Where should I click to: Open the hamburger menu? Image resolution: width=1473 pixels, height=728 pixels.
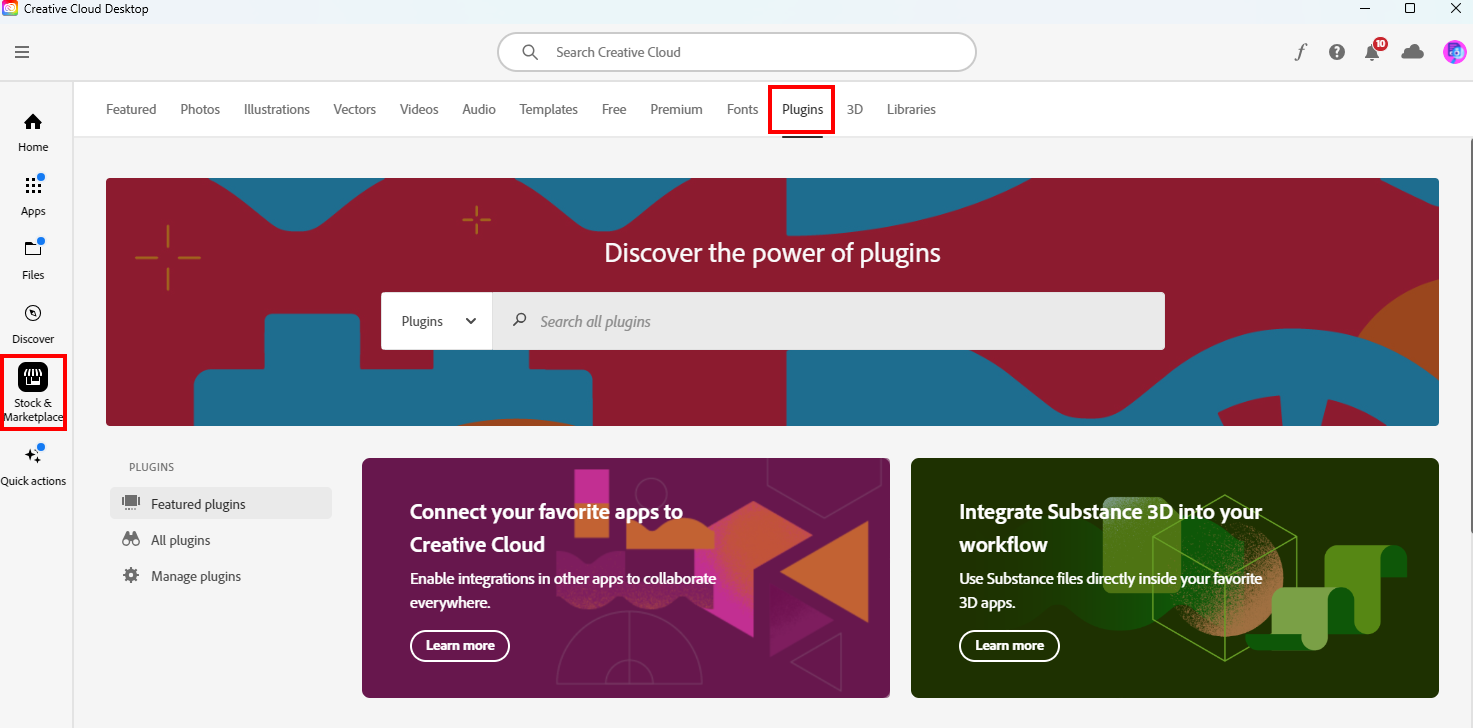[22, 51]
